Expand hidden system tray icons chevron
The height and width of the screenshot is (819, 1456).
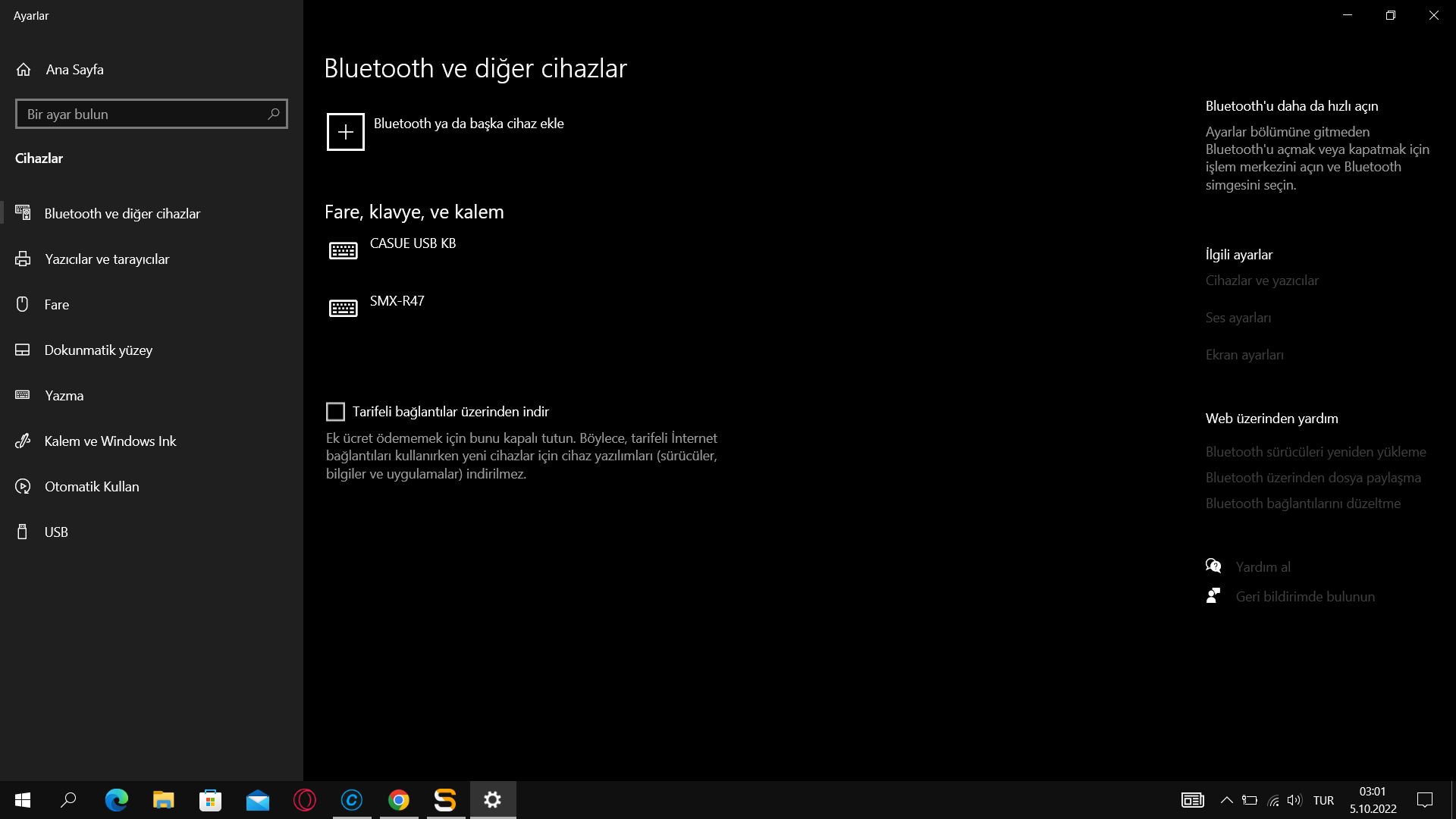(x=1226, y=800)
